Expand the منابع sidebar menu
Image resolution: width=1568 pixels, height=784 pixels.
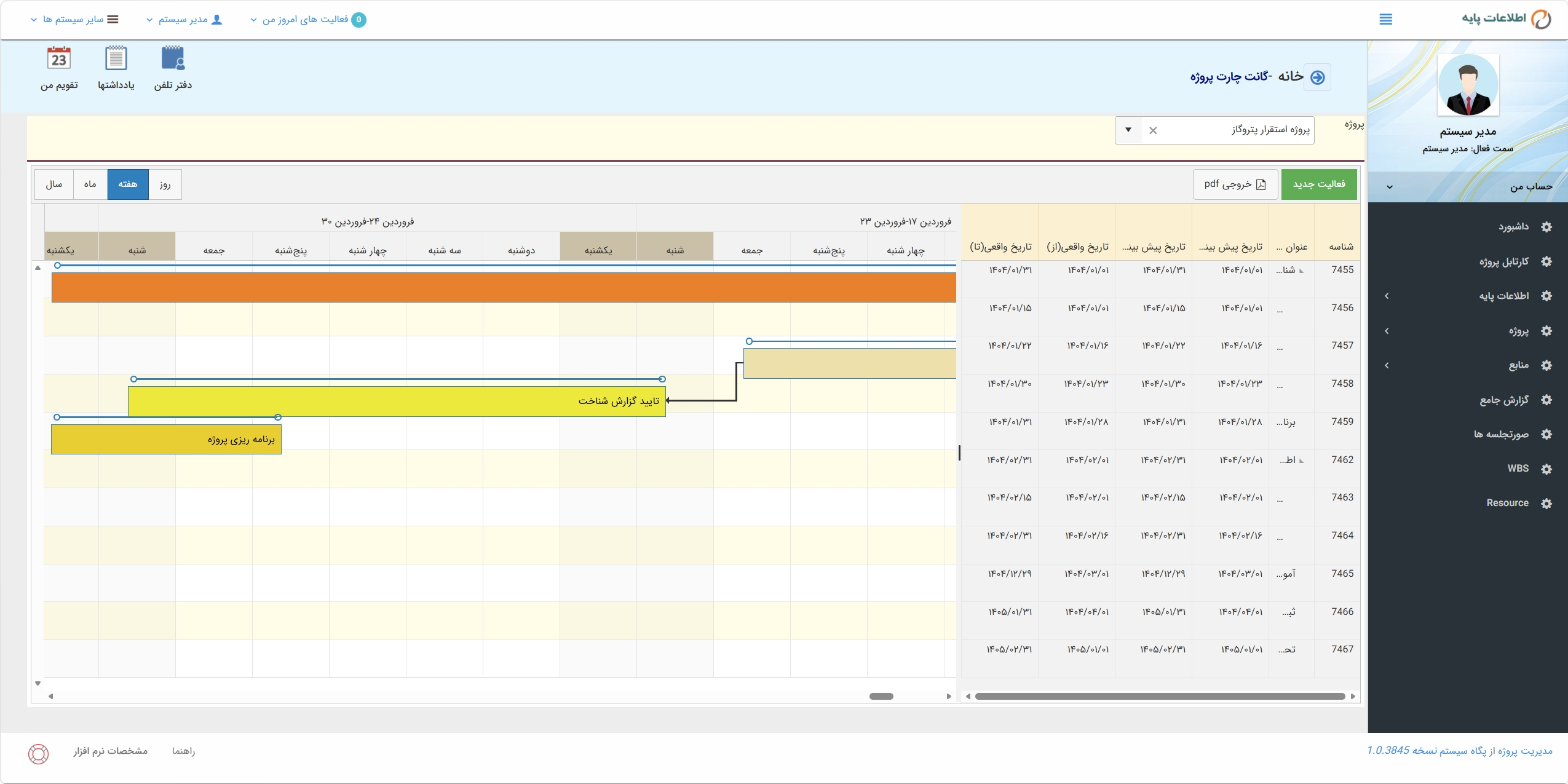pos(1468,365)
